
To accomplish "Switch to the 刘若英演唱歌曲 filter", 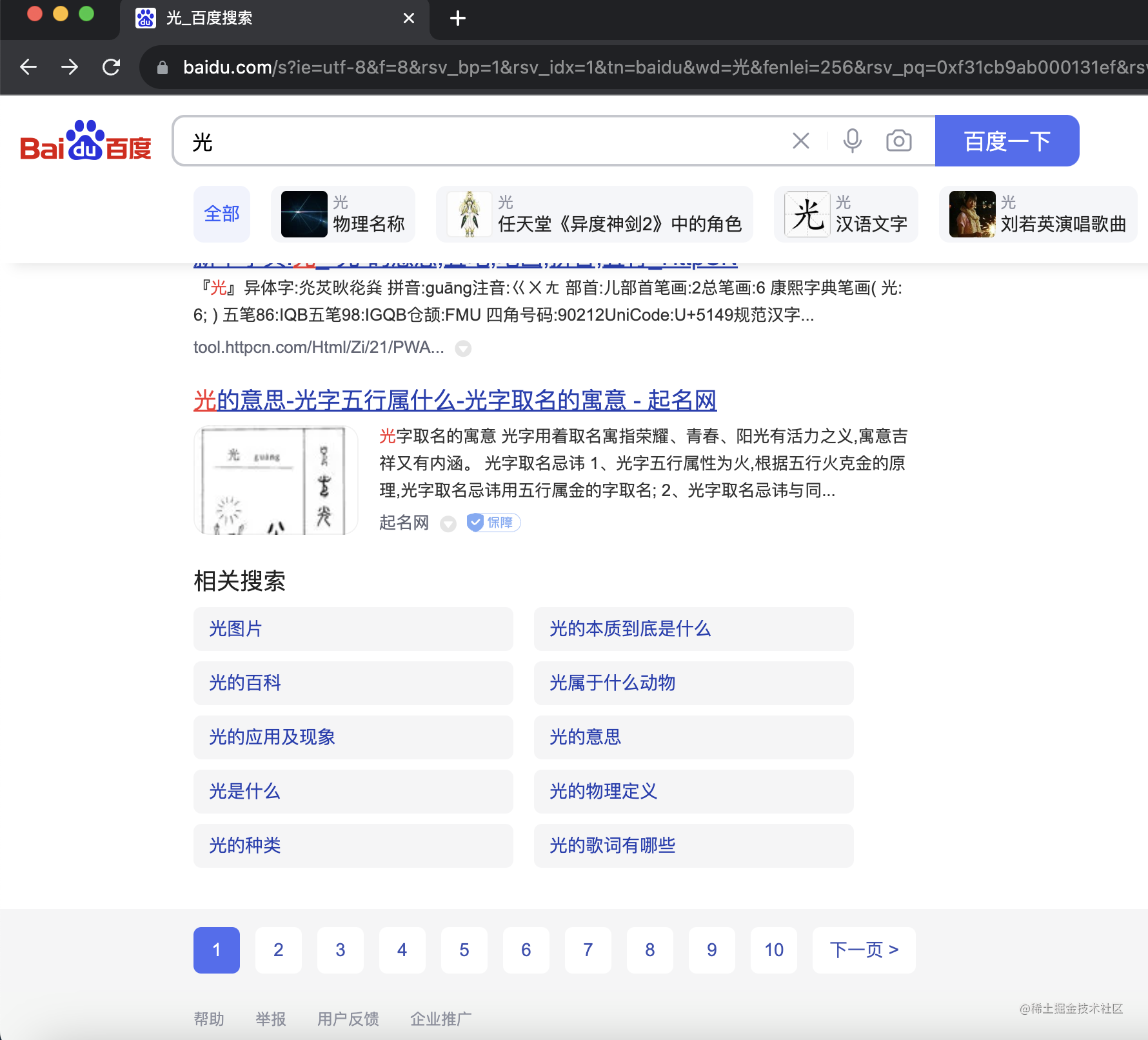I will click(1037, 214).
